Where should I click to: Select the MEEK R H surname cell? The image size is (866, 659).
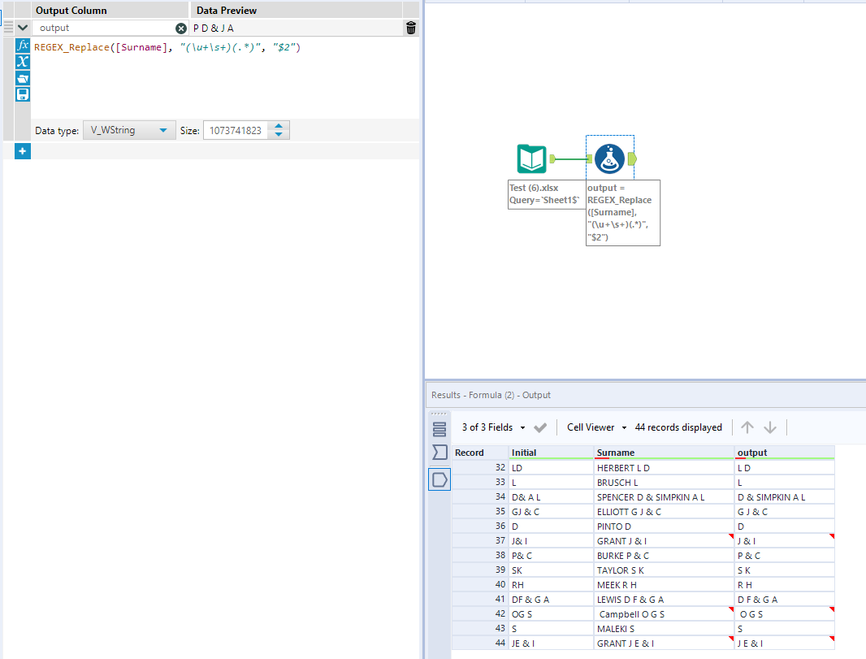pyautogui.click(x=664, y=585)
